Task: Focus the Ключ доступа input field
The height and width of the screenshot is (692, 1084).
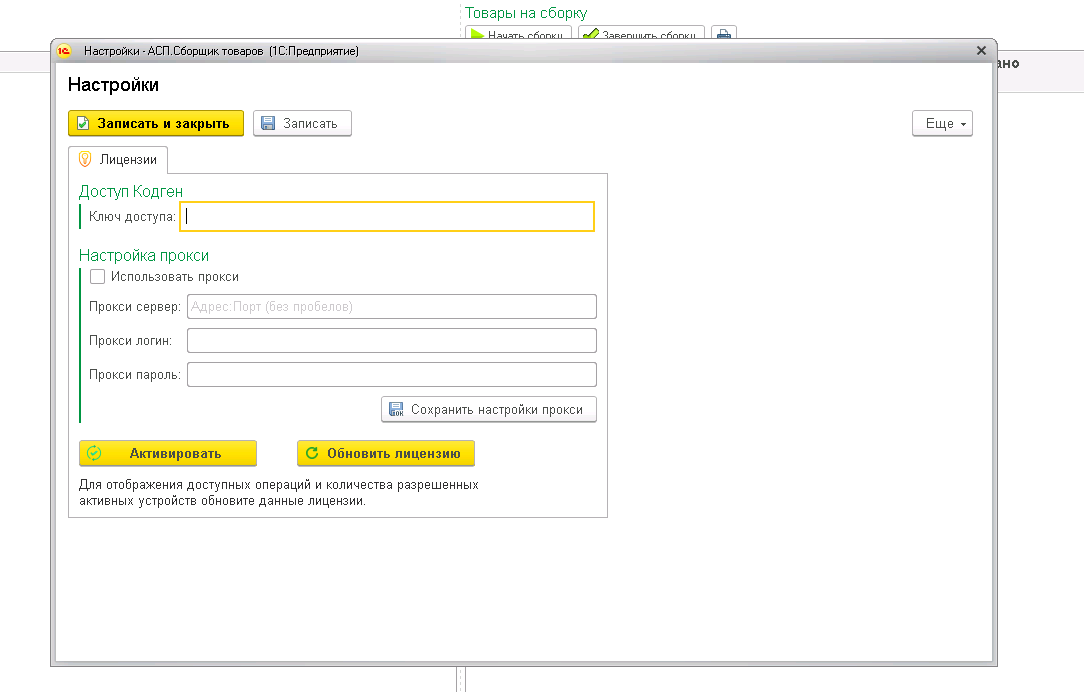Action: (x=387, y=216)
